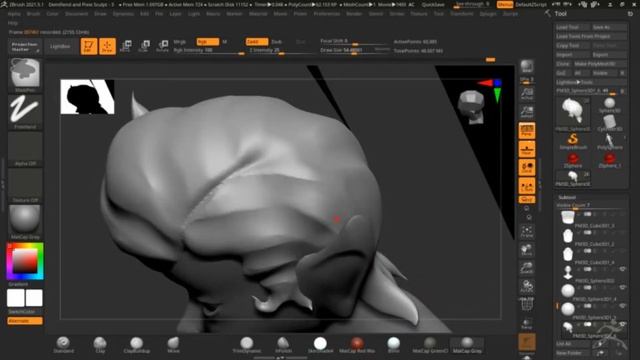
Task: Collapse the Subtool section header
Action: pos(567,197)
